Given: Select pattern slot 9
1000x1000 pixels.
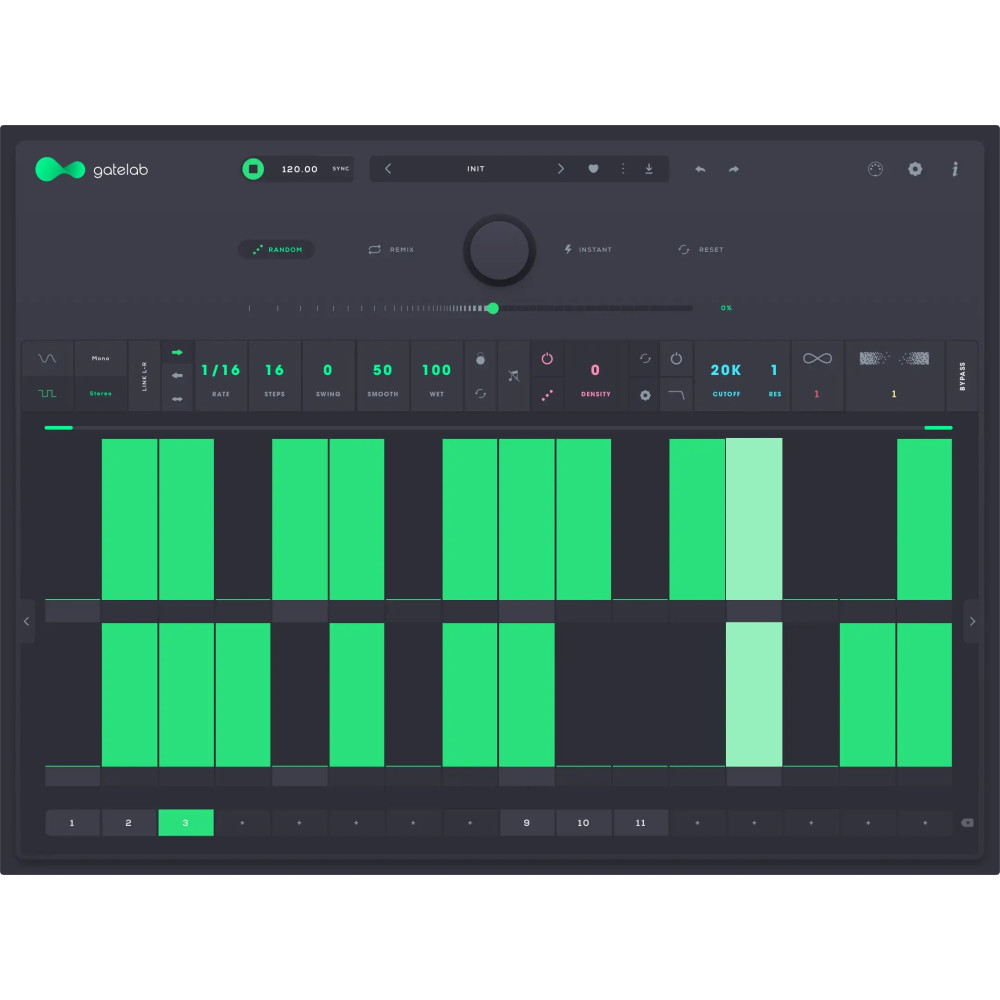Looking at the screenshot, I should tap(527, 823).
